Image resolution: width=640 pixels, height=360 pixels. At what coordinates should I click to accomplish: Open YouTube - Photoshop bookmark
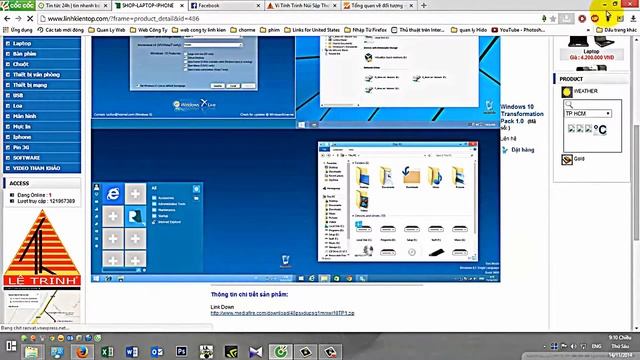coord(518,30)
